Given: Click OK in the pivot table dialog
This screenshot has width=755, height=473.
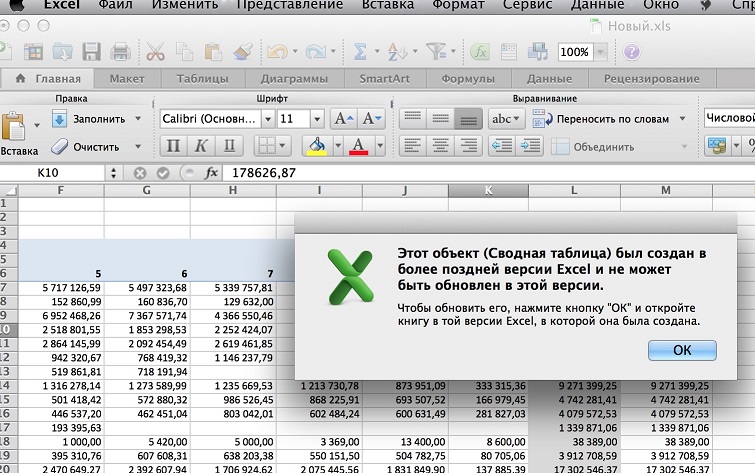Looking at the screenshot, I should click(682, 350).
